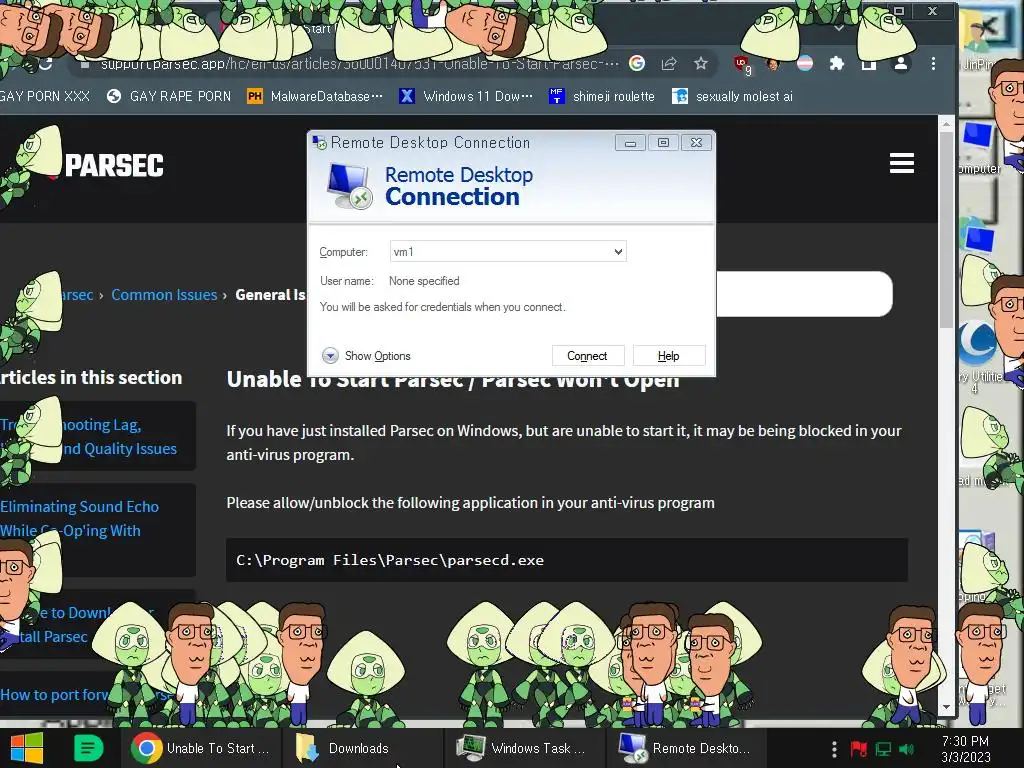Click the Help button in Remote Desktop
Screen dimensions: 1024x768
tap(669, 356)
